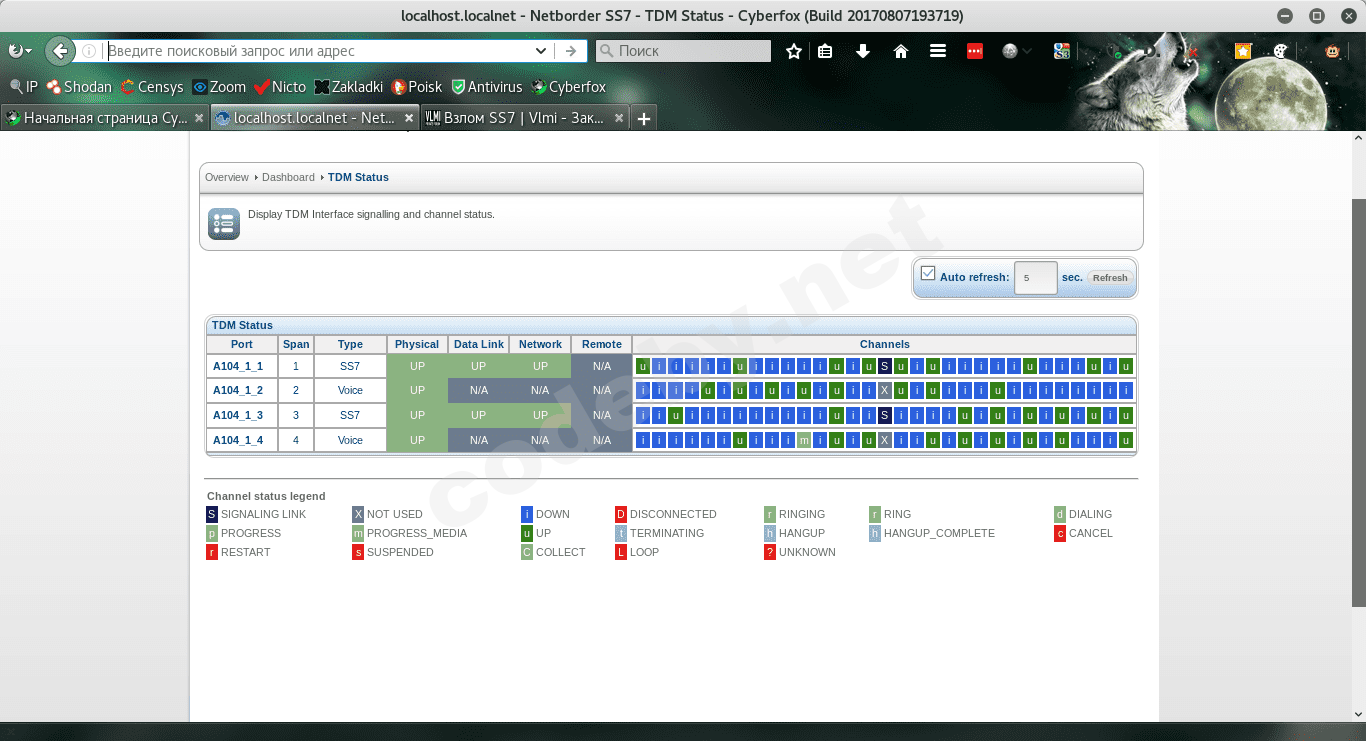
Task: Click the Overview breadcrumb link
Action: [227, 177]
